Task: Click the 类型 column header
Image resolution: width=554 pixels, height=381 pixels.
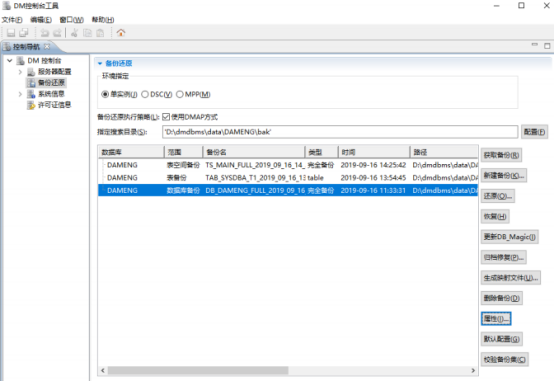Action: (x=321, y=152)
